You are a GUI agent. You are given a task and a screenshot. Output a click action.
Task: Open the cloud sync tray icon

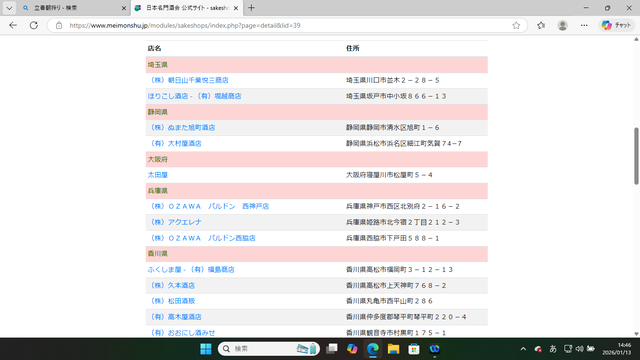(538, 349)
